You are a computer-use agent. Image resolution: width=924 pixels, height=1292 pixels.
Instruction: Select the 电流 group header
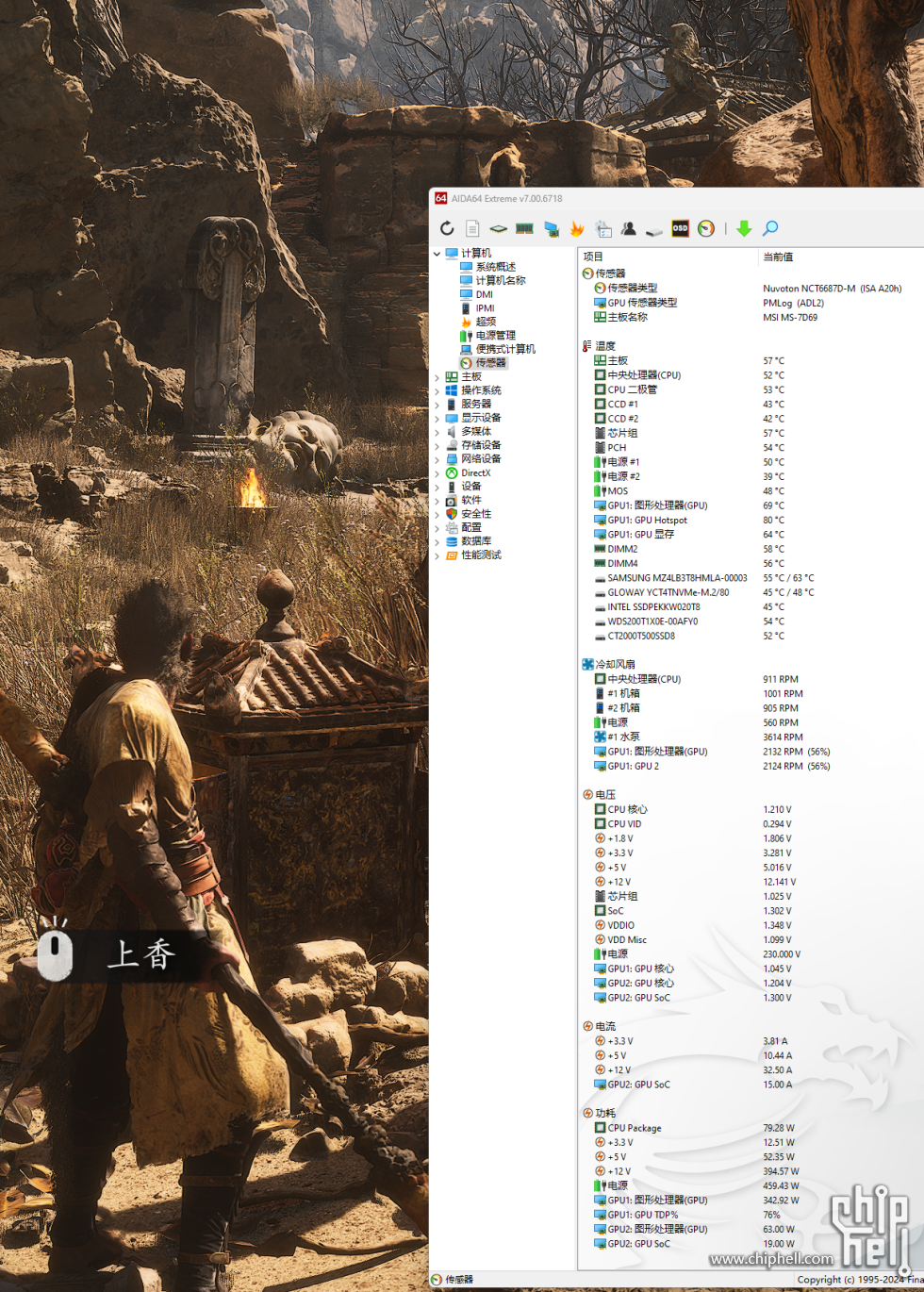click(751, 1026)
